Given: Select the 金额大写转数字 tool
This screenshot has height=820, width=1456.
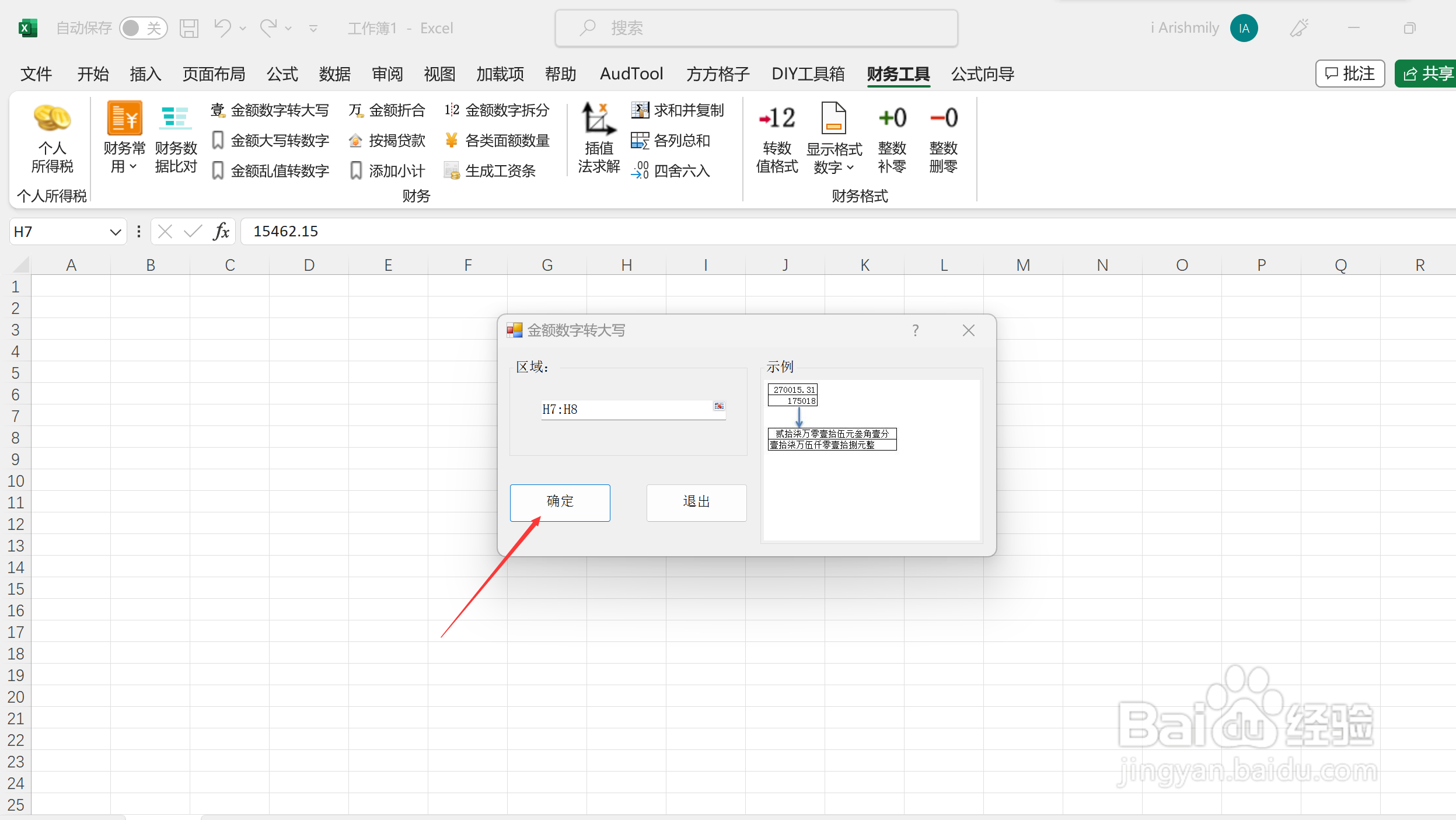Looking at the screenshot, I should tap(270, 141).
